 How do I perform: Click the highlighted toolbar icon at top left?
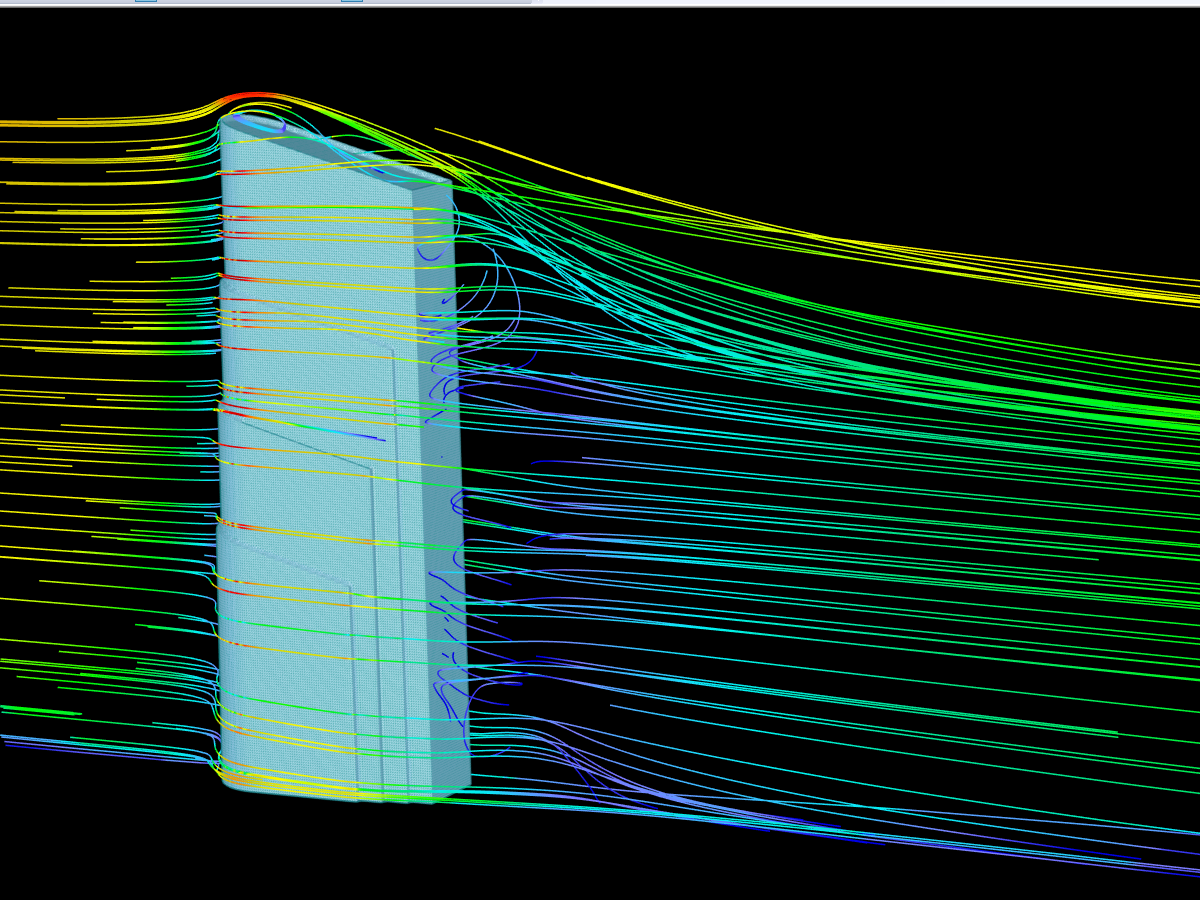point(146,2)
